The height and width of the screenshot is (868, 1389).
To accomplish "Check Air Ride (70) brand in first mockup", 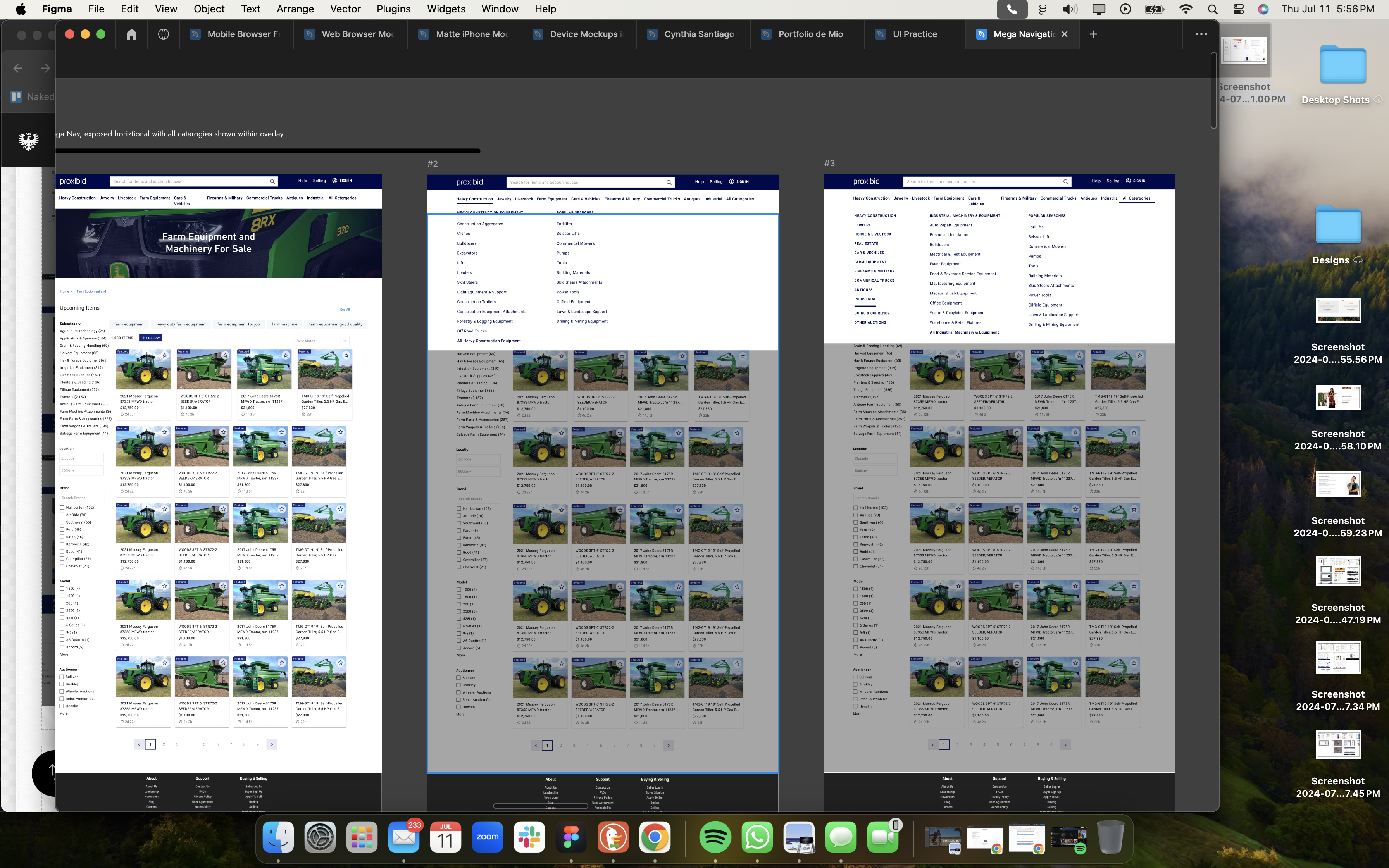I will click(62, 515).
